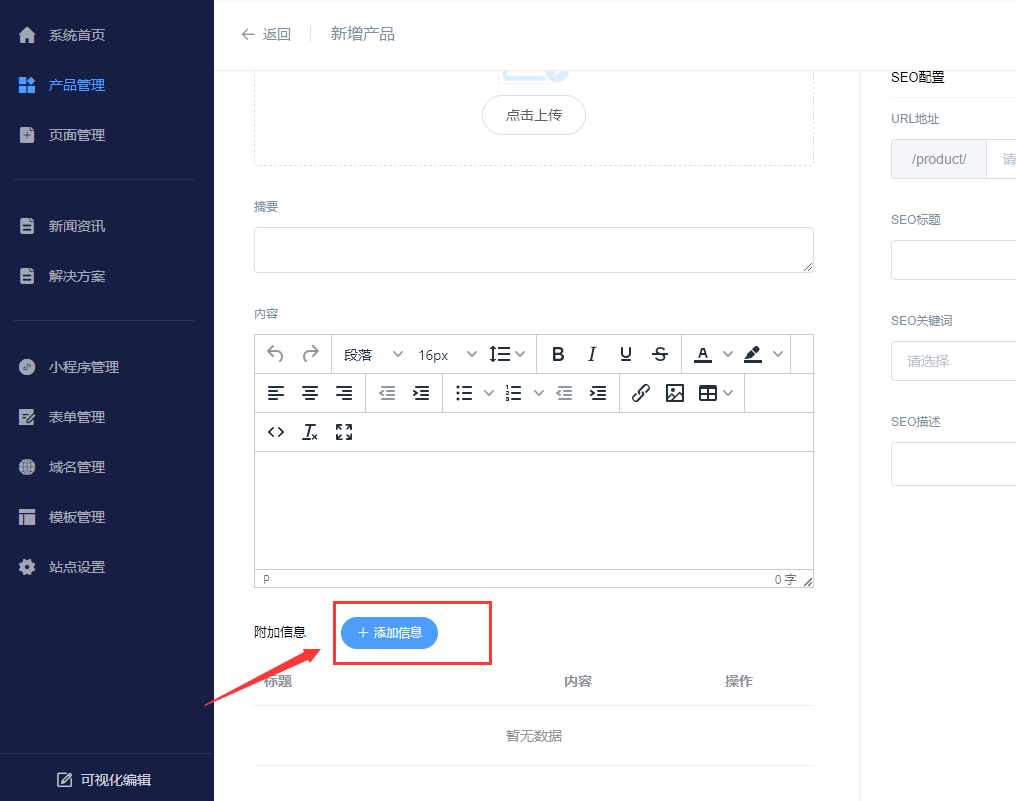Click the 添加信息 button
This screenshot has height=801, width=1016.
[389, 632]
